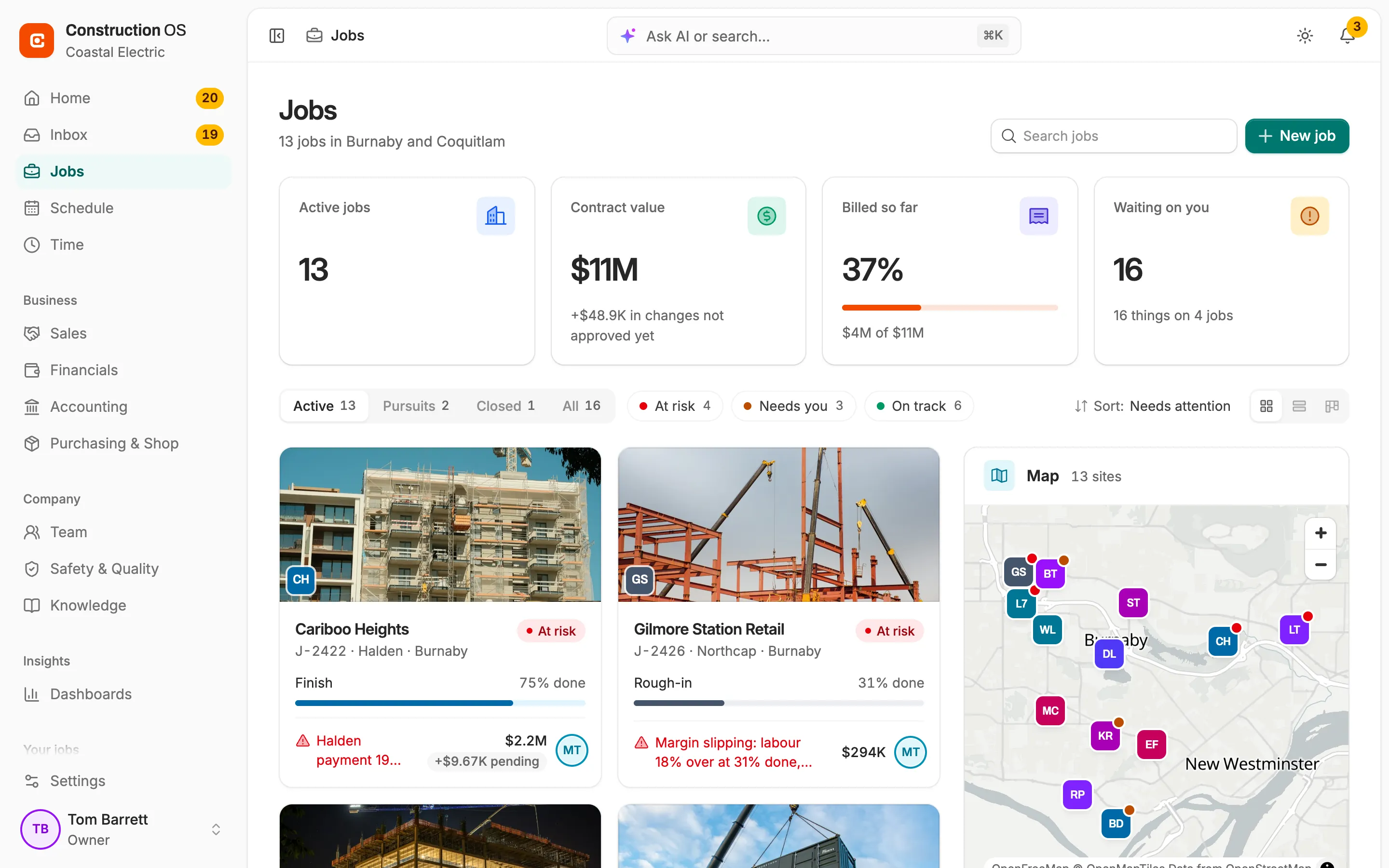Zoom in on the map
This screenshot has width=1389, height=868.
coord(1320,533)
